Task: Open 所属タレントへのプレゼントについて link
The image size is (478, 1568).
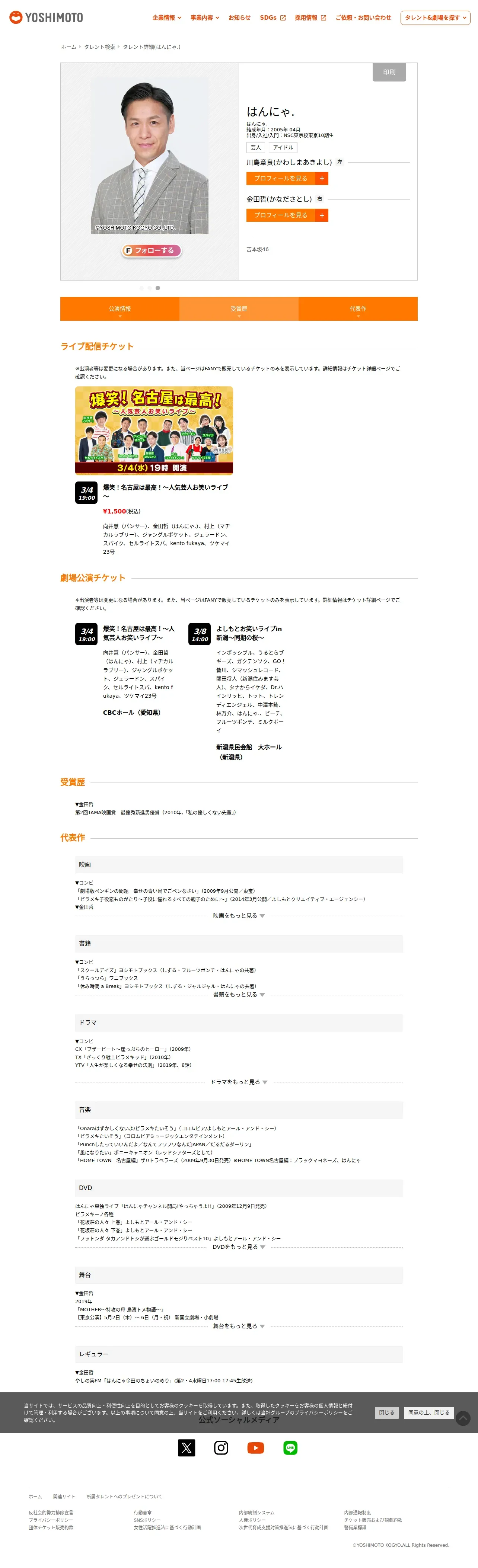Action: click(x=124, y=1497)
